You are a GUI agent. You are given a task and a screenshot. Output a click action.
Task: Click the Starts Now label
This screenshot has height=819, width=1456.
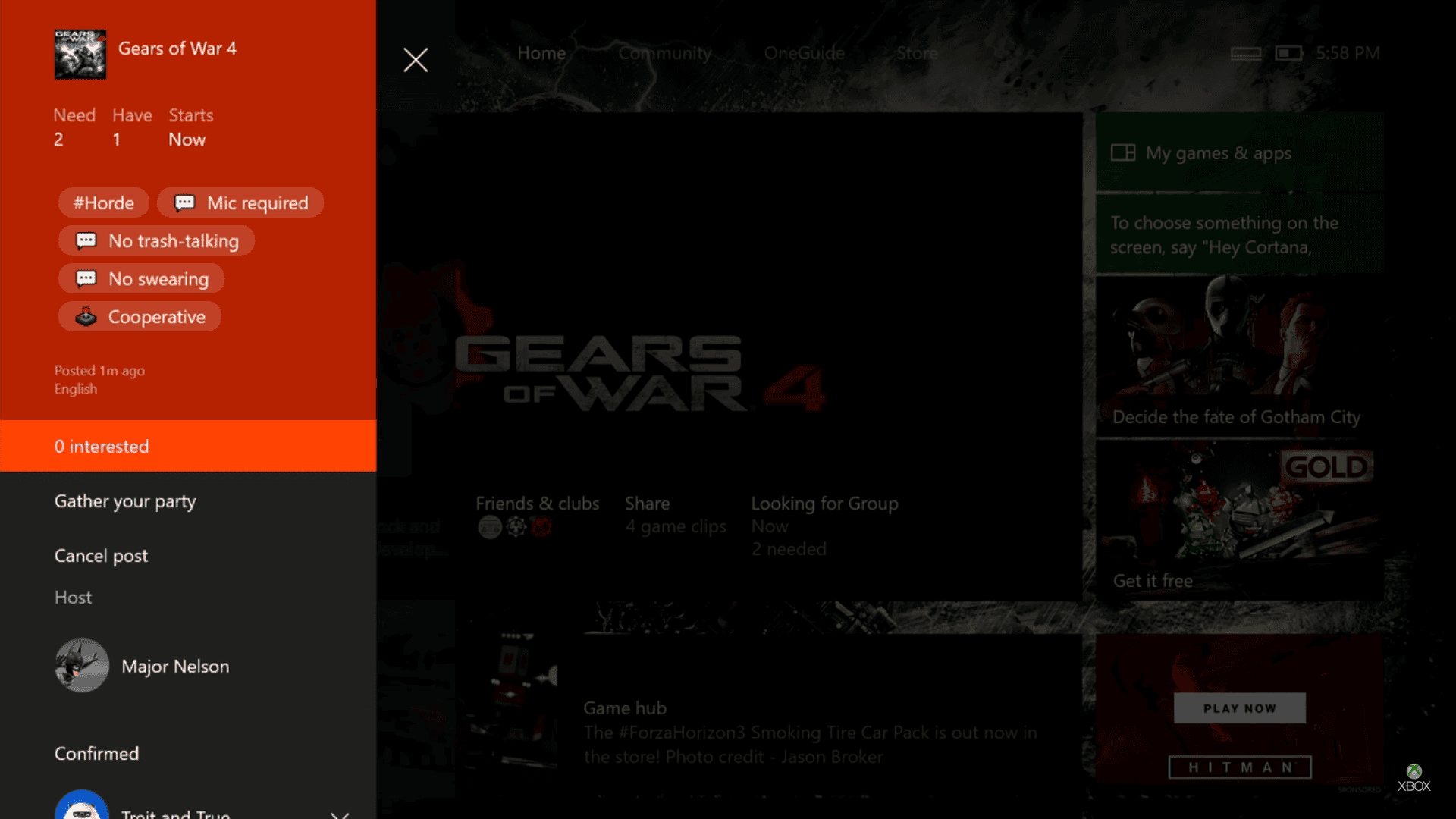(x=190, y=127)
